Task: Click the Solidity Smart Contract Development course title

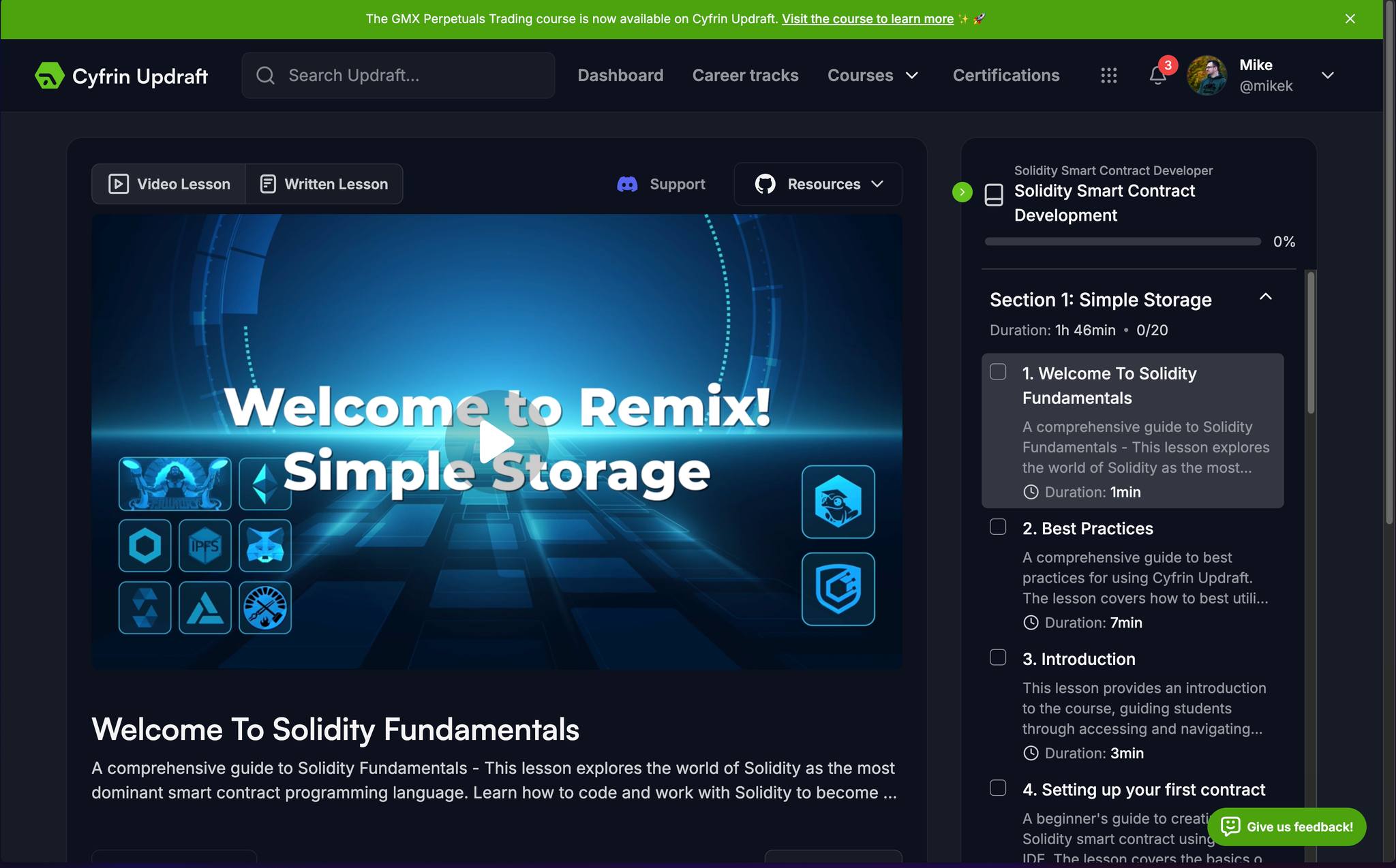Action: 1104,203
